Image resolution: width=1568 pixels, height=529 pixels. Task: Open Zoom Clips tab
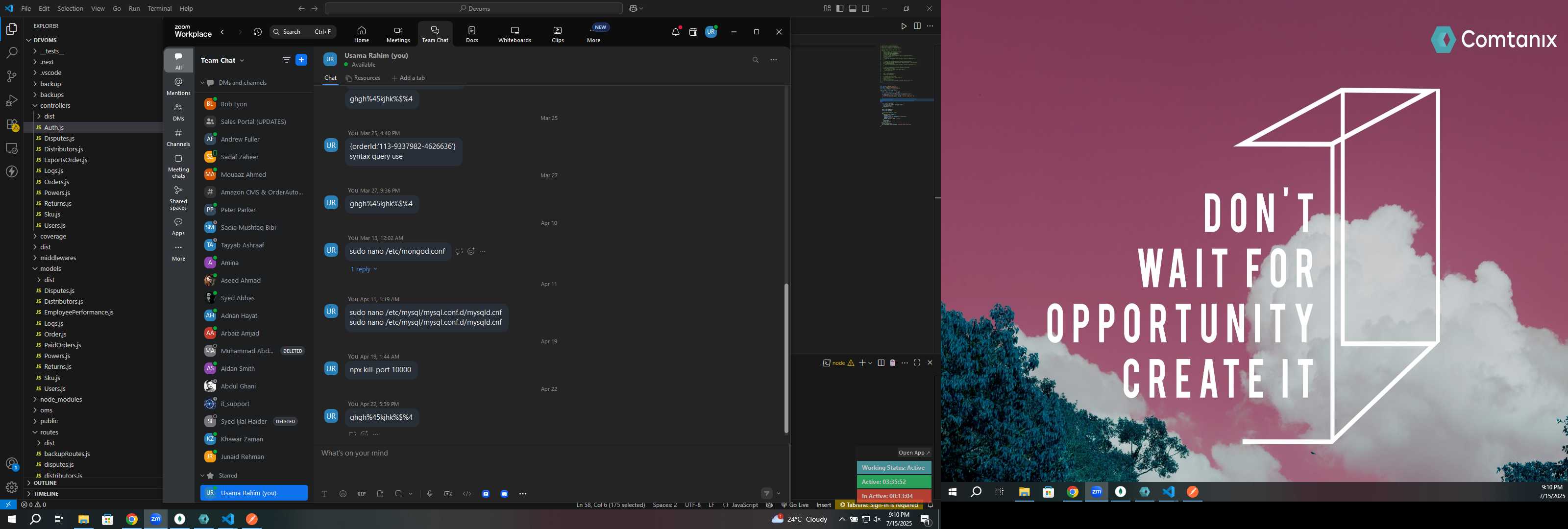coord(558,34)
